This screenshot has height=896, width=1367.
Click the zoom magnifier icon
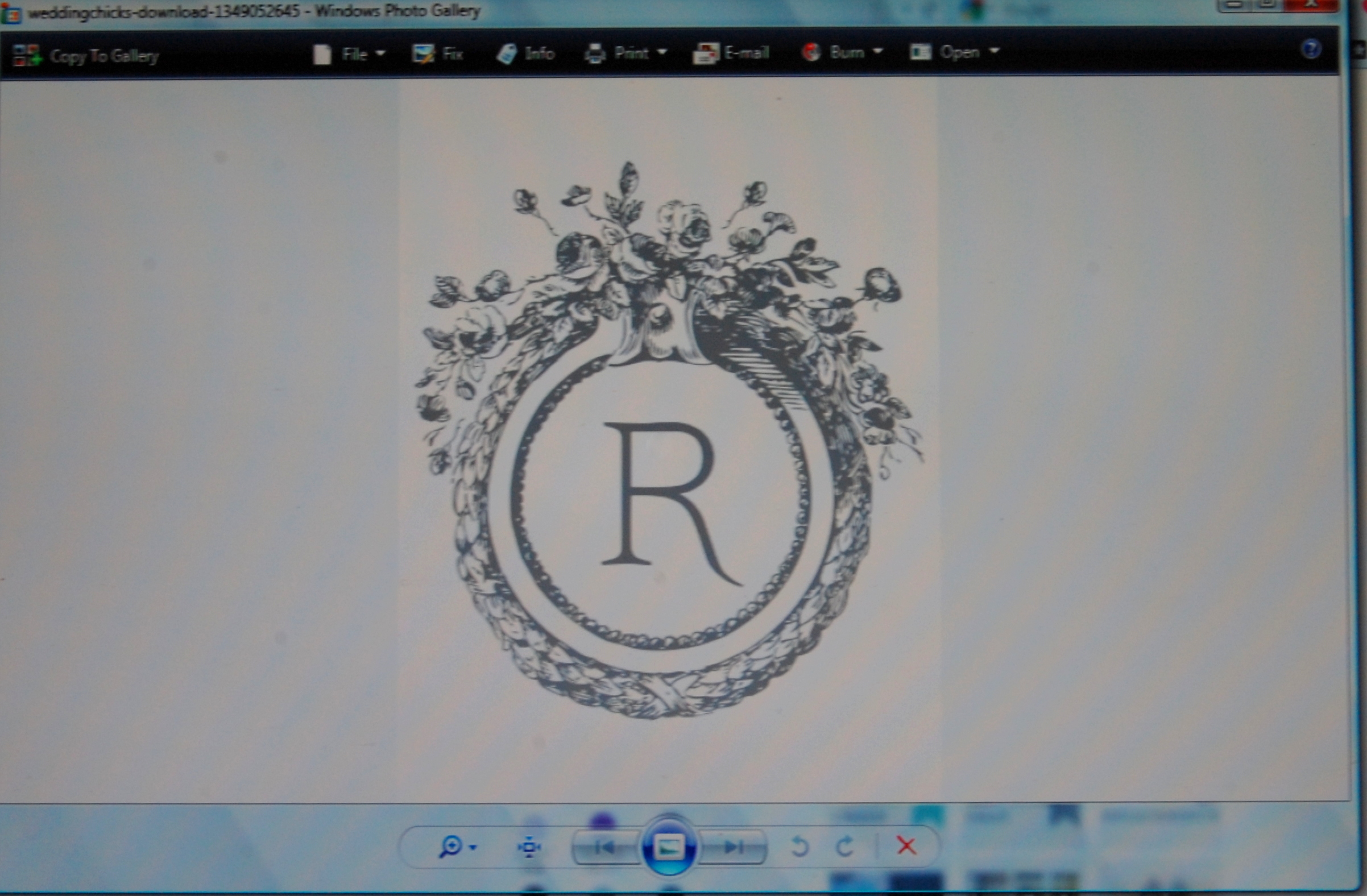pyautogui.click(x=450, y=847)
